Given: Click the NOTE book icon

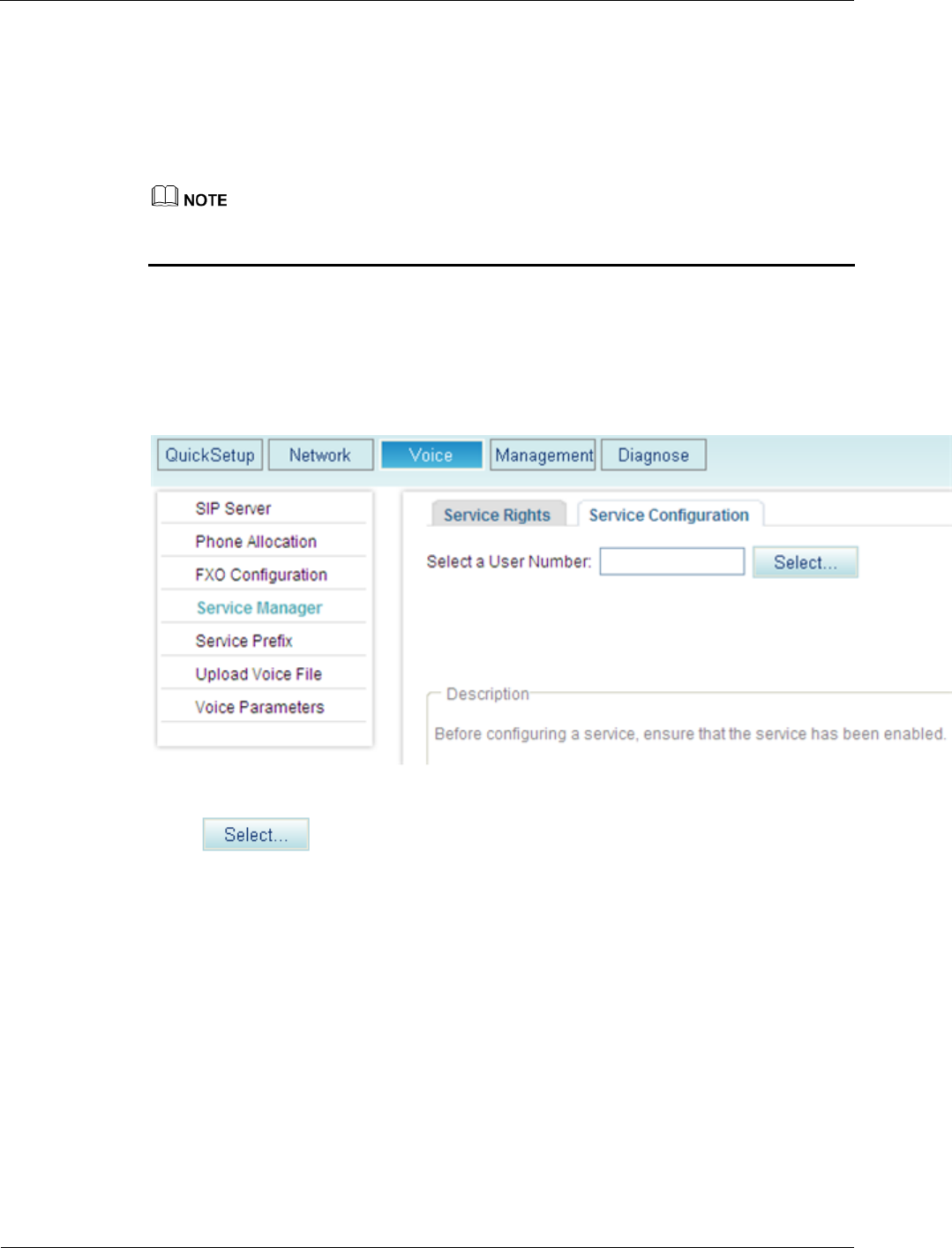Looking at the screenshot, I should coord(165,197).
